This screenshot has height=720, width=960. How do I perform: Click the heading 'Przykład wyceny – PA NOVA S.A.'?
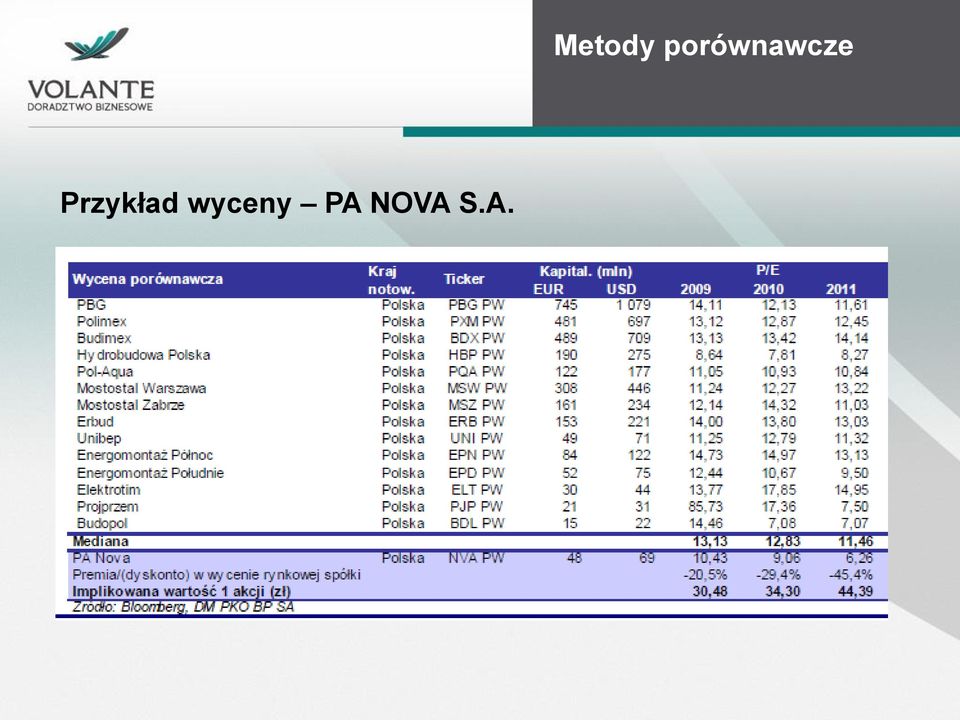tap(287, 203)
